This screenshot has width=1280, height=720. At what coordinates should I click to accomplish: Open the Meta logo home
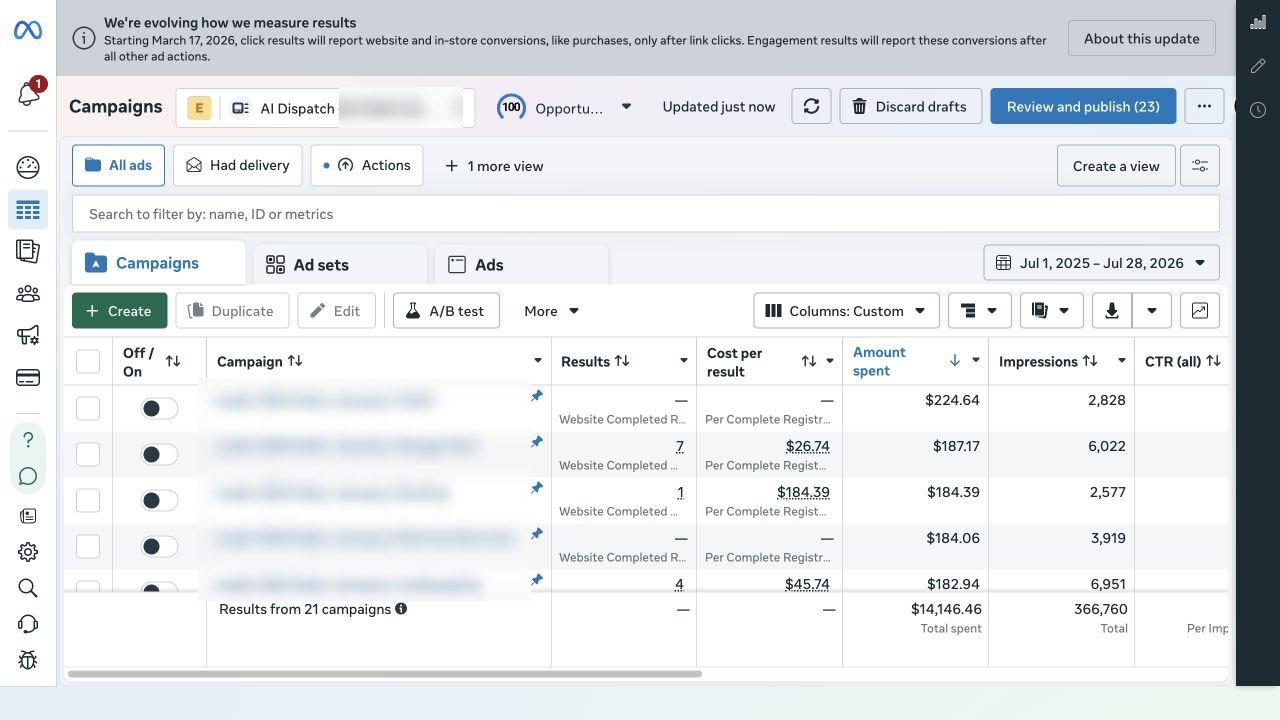coord(28,31)
